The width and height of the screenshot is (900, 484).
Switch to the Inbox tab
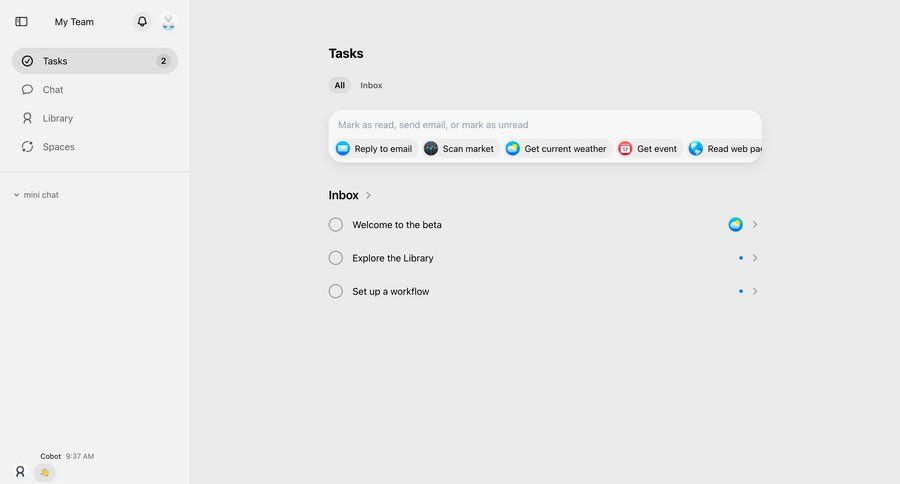pyautogui.click(x=371, y=86)
